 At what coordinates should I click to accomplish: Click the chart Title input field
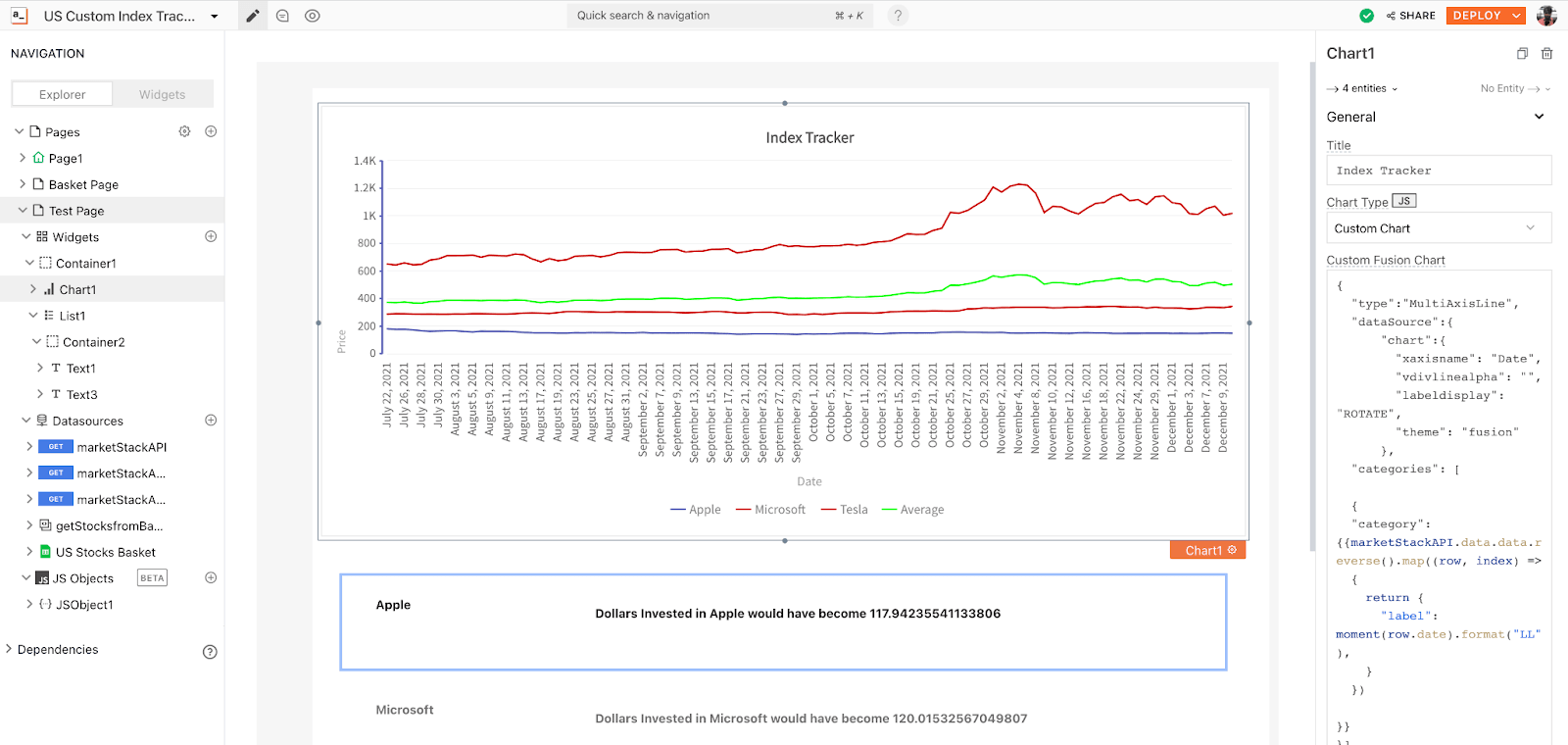click(x=1438, y=171)
